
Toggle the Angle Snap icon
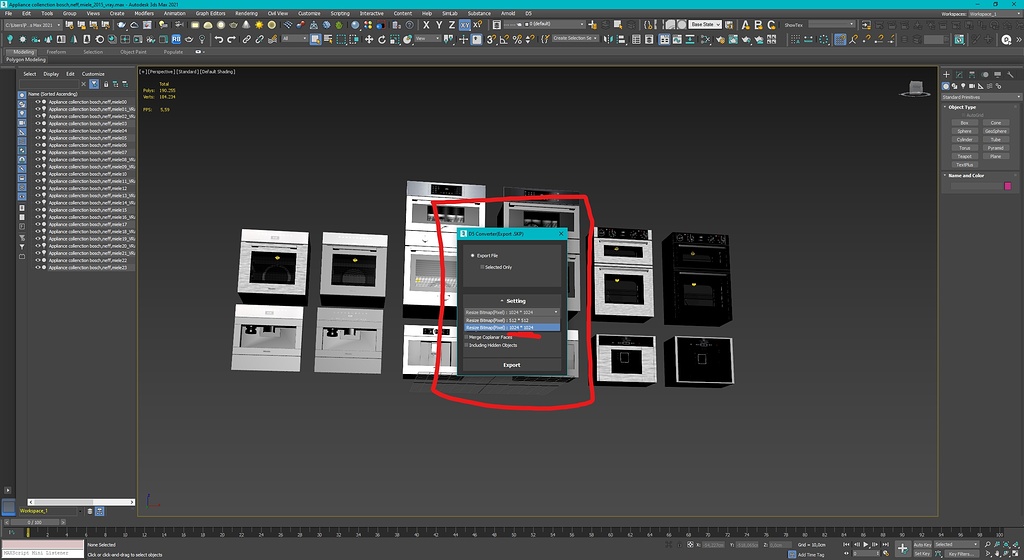tap(504, 39)
